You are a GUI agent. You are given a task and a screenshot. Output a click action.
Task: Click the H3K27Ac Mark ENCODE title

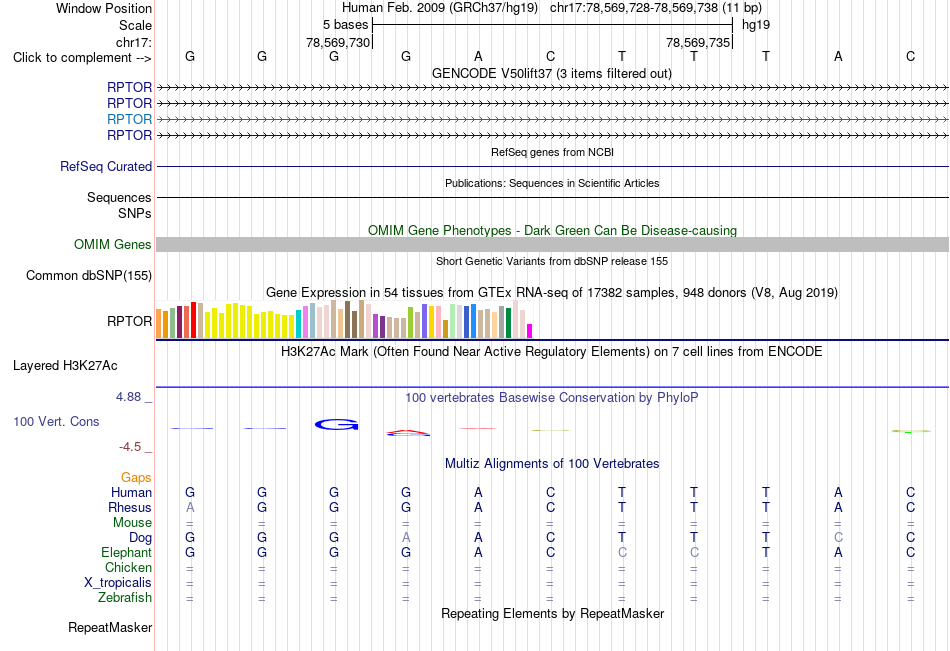point(551,352)
